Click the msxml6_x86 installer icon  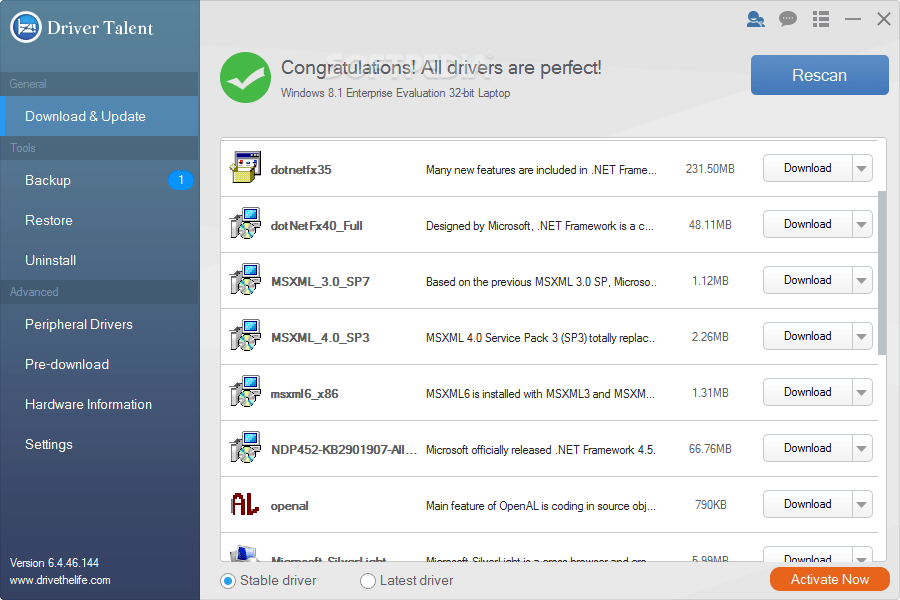[x=245, y=391]
